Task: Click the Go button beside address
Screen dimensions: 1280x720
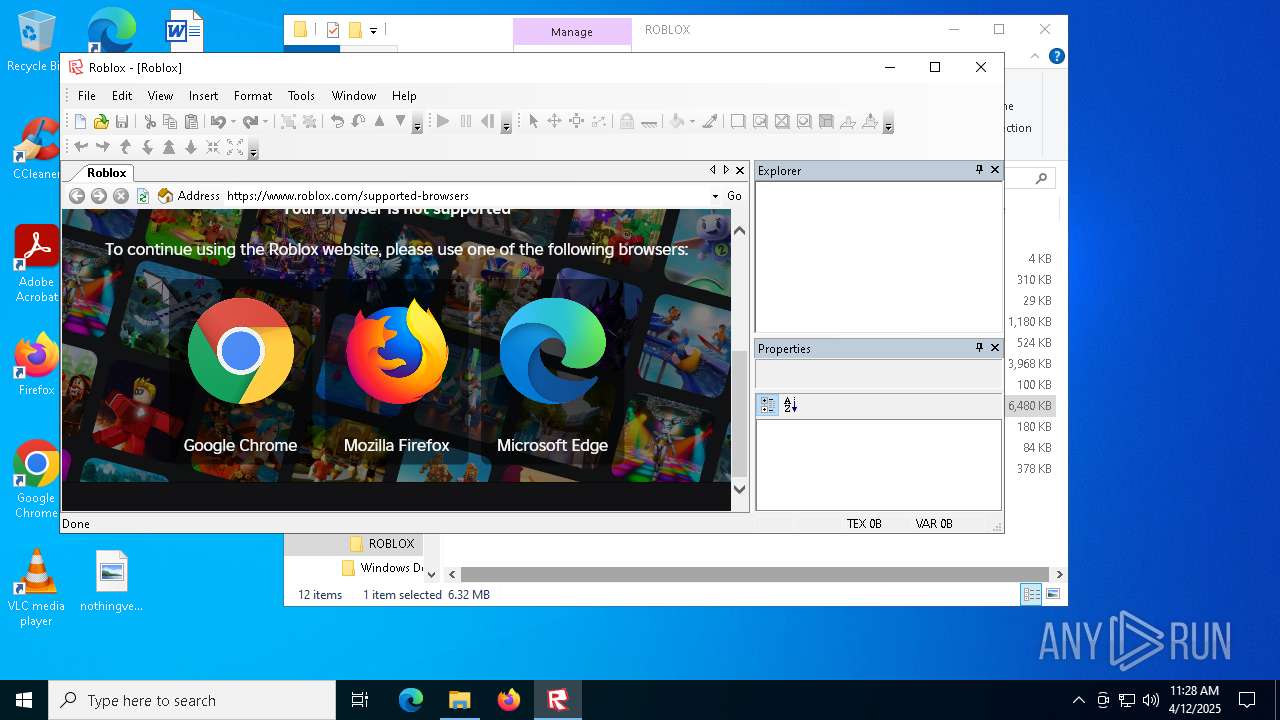Action: (x=734, y=196)
